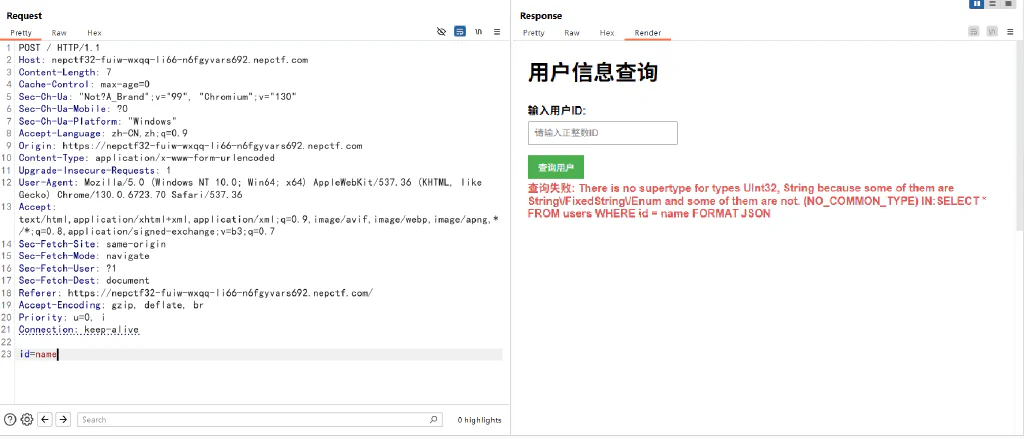Toggle hidden characters eye icon in Request
Screen dimensions: 1024x439
point(441,31)
